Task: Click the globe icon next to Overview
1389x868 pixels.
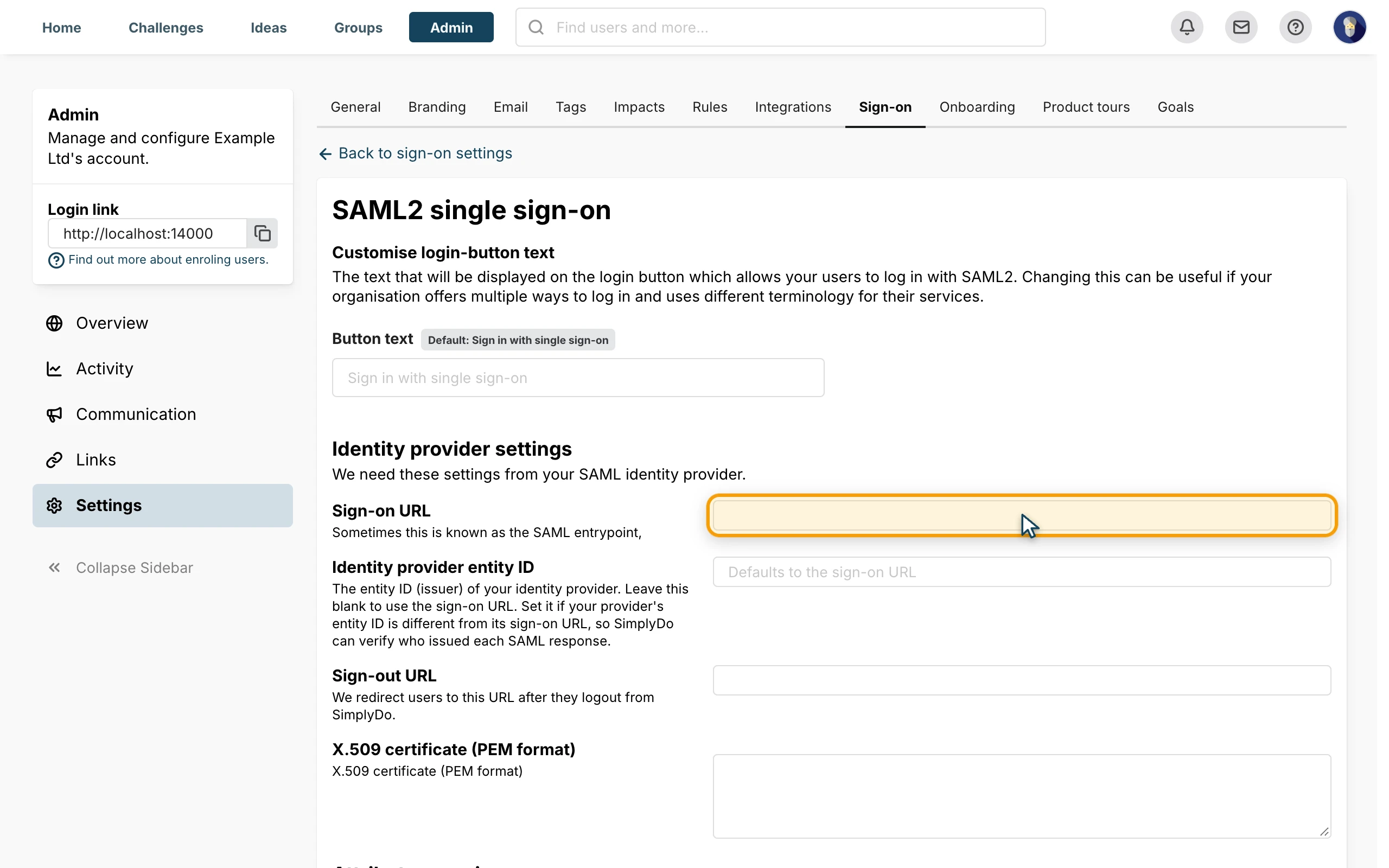Action: click(54, 323)
